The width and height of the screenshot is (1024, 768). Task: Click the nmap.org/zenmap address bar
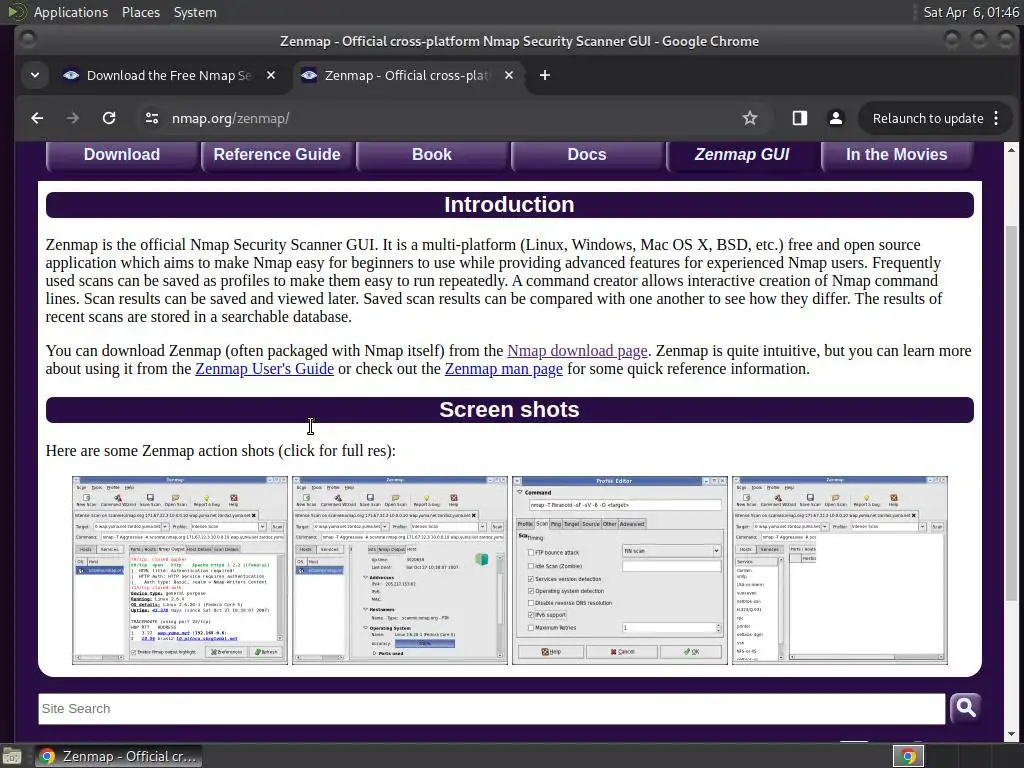pos(451,118)
